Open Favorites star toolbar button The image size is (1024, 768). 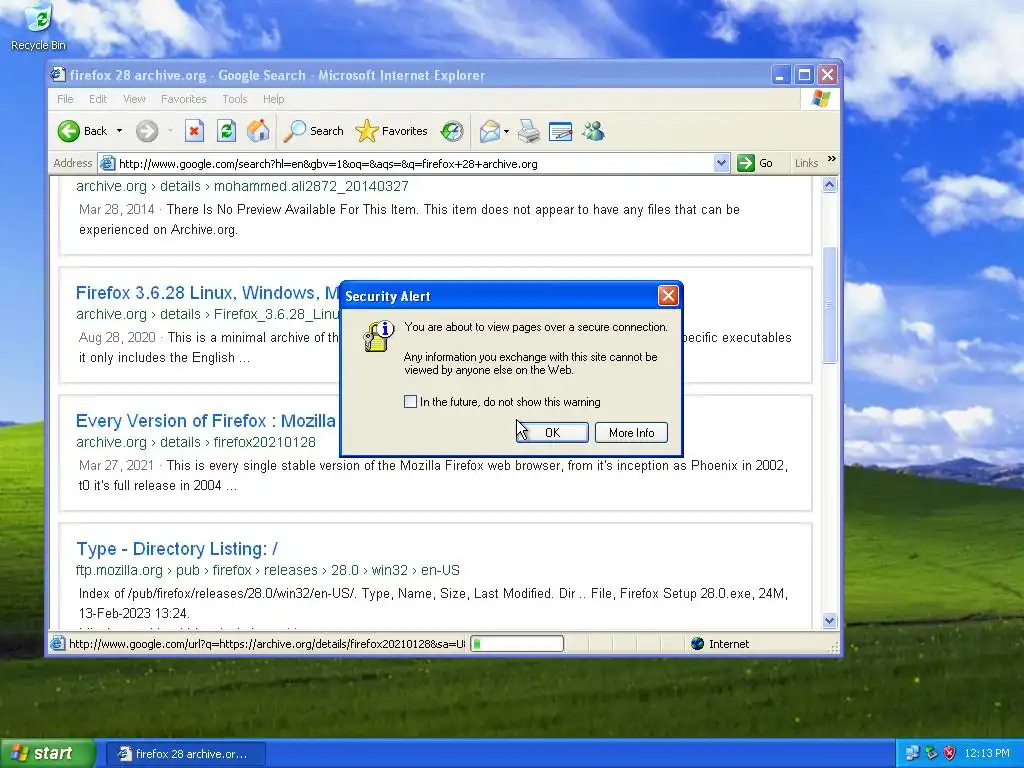click(391, 131)
